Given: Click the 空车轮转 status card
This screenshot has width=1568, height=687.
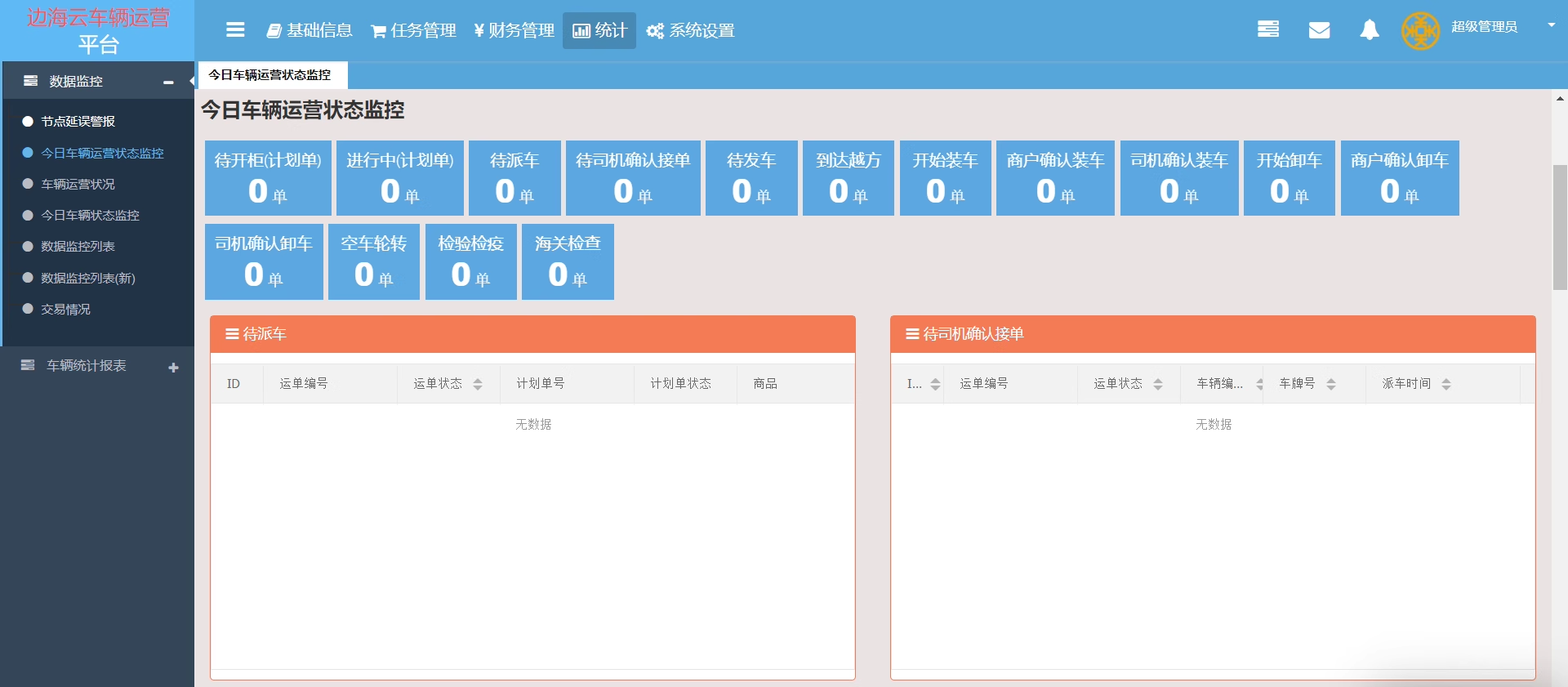Looking at the screenshot, I should (x=374, y=261).
